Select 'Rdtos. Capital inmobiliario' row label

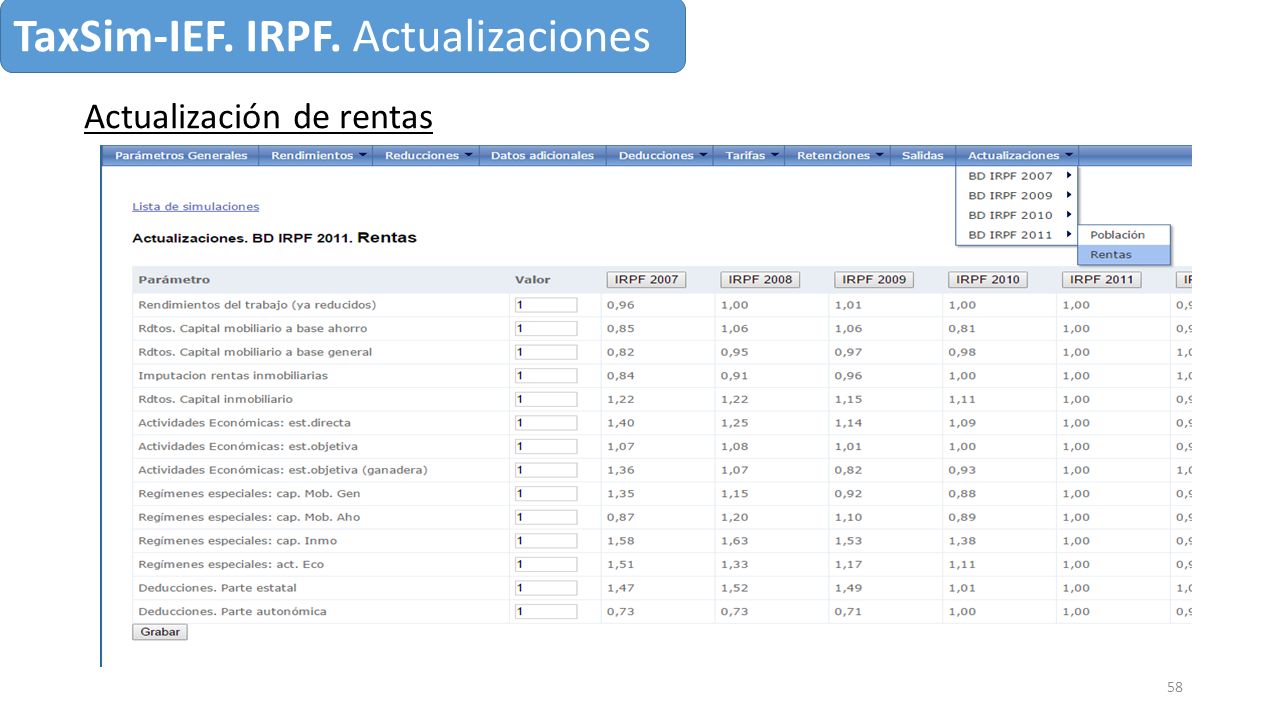pyautogui.click(x=215, y=399)
